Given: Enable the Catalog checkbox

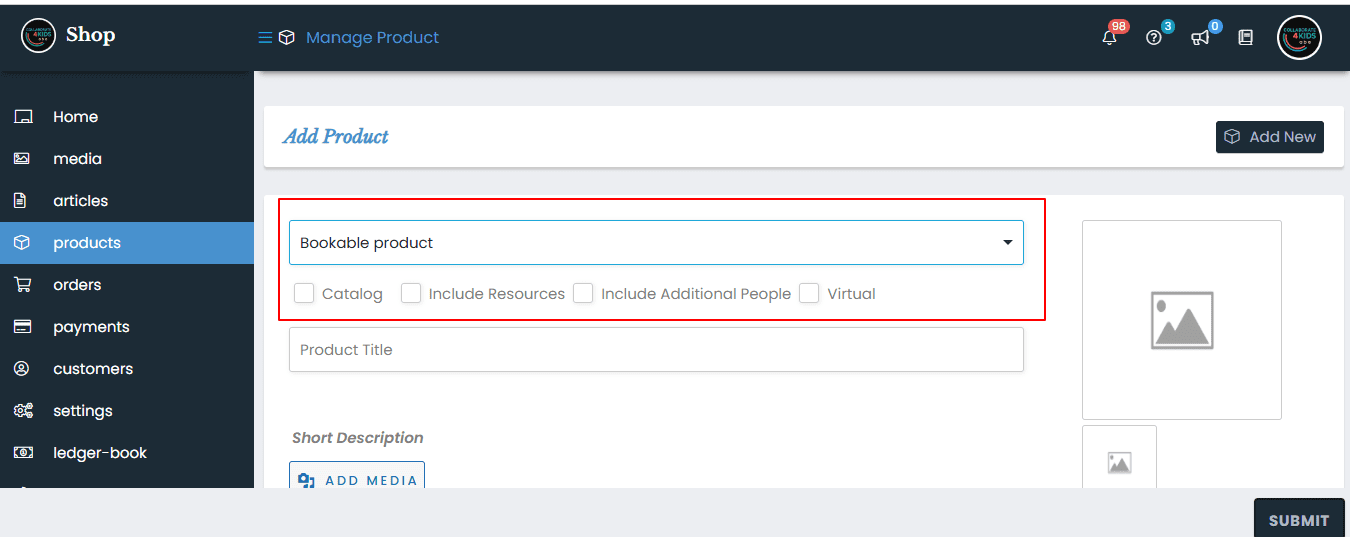Looking at the screenshot, I should pyautogui.click(x=304, y=293).
